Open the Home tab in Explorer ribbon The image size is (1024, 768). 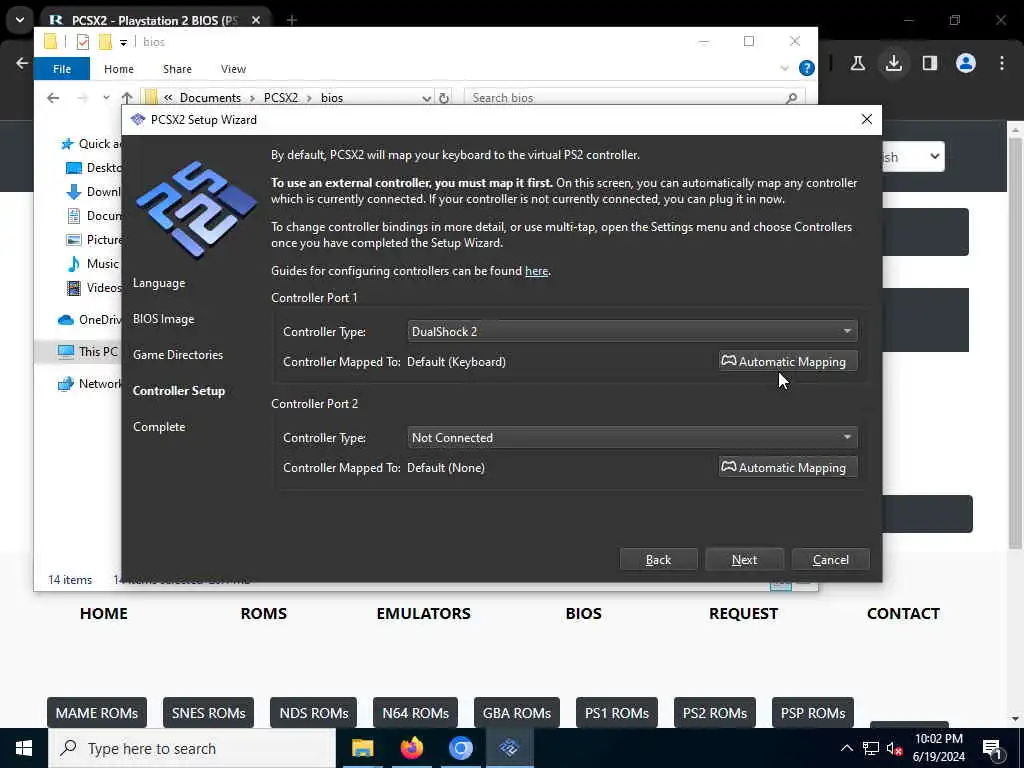pos(118,69)
